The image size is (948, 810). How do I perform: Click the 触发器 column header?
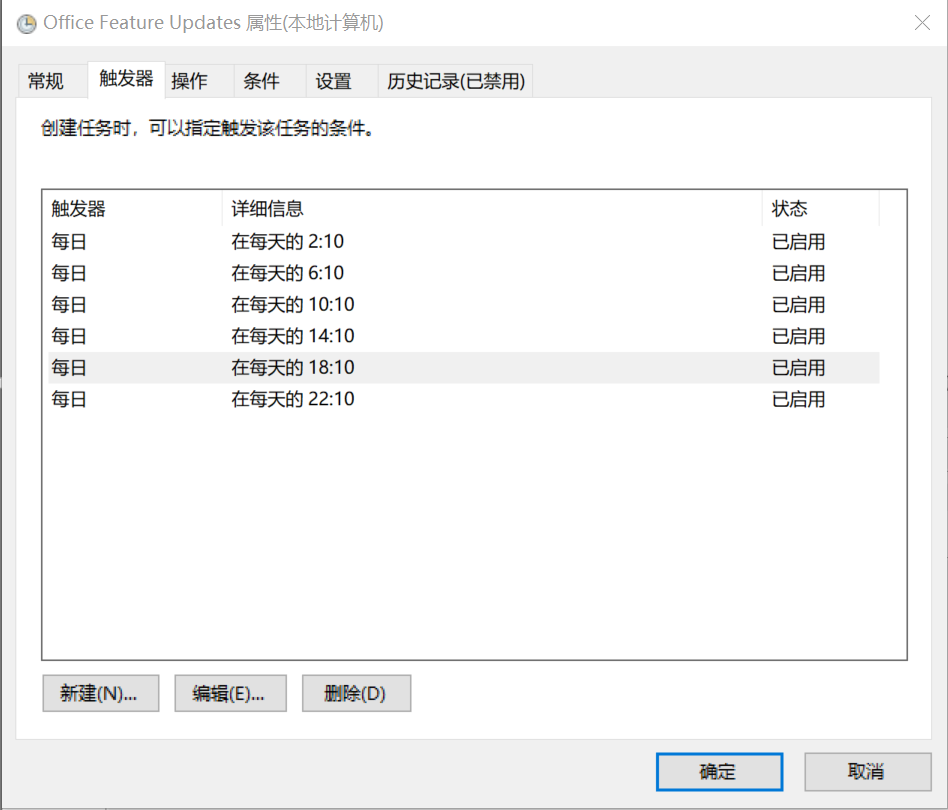(x=132, y=209)
